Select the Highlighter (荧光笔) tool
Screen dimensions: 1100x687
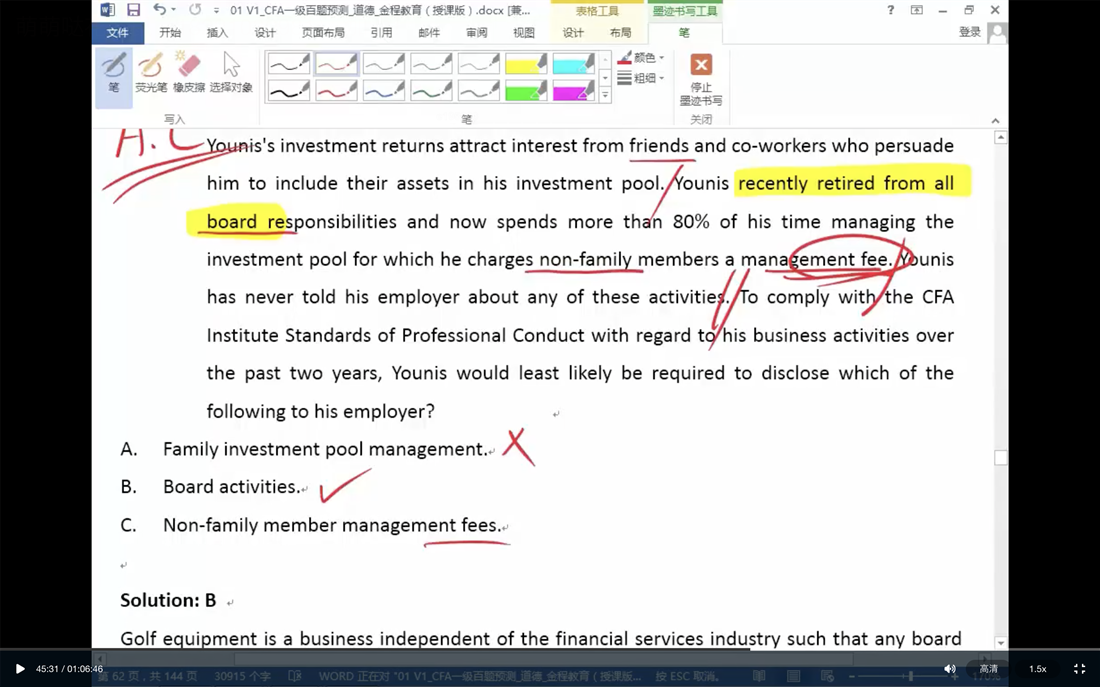pyautogui.click(x=151, y=73)
